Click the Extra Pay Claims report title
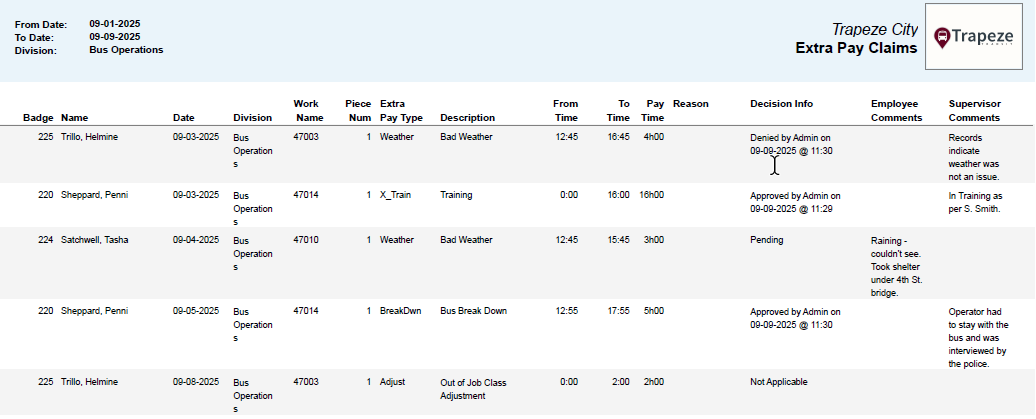The height and width of the screenshot is (419, 1036). 856,48
